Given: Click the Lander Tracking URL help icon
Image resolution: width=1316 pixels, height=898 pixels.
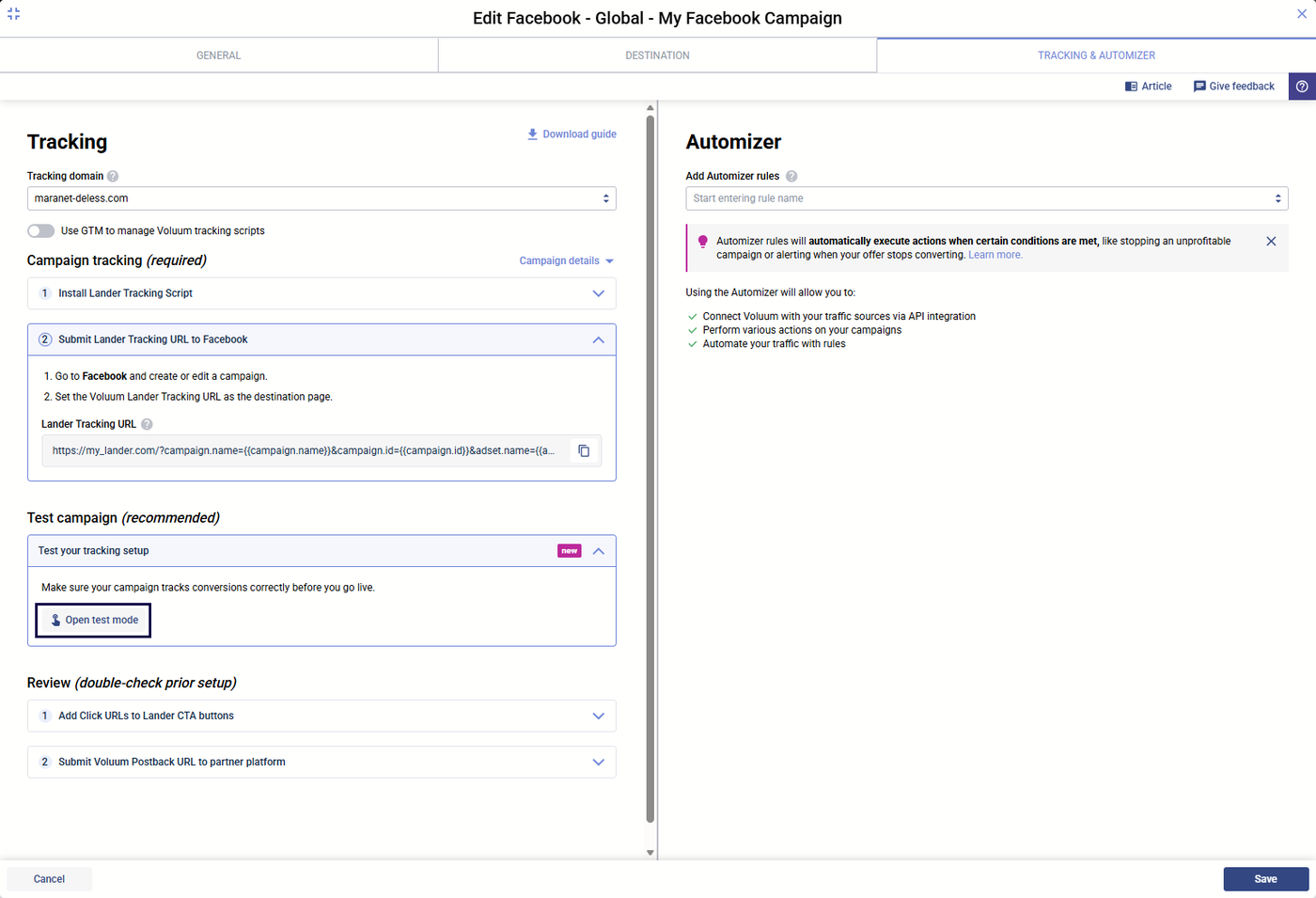Looking at the screenshot, I should 147,424.
